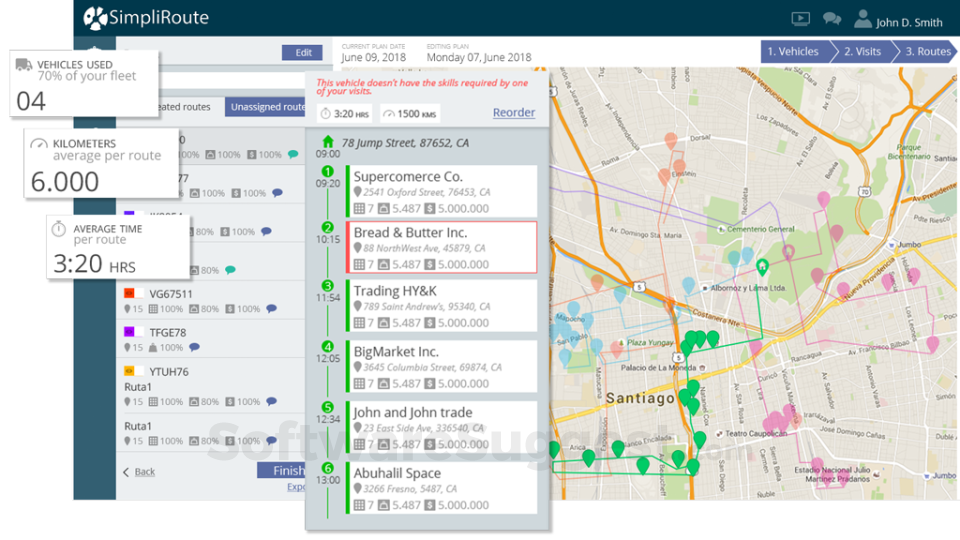Screen dimensions: 960x540
Task: Click the Reorder link
Action: [513, 113]
